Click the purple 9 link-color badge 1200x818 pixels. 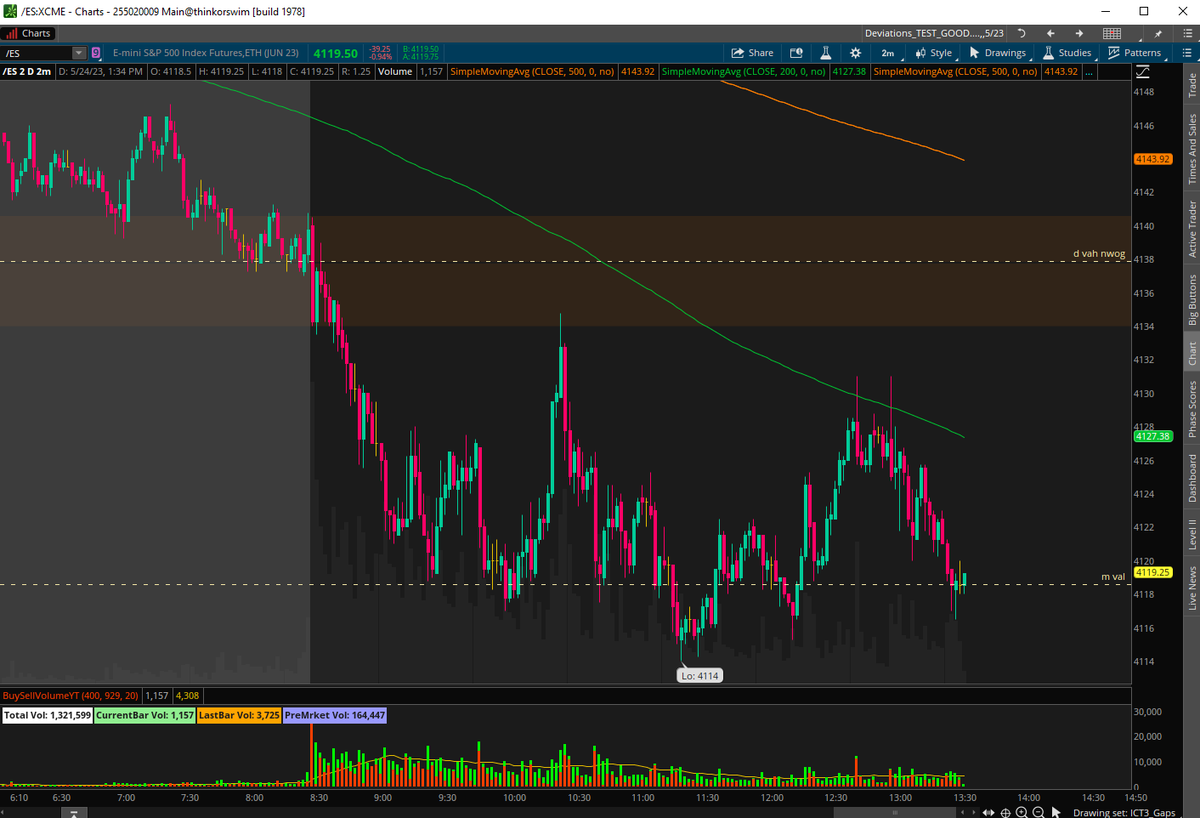(96, 53)
